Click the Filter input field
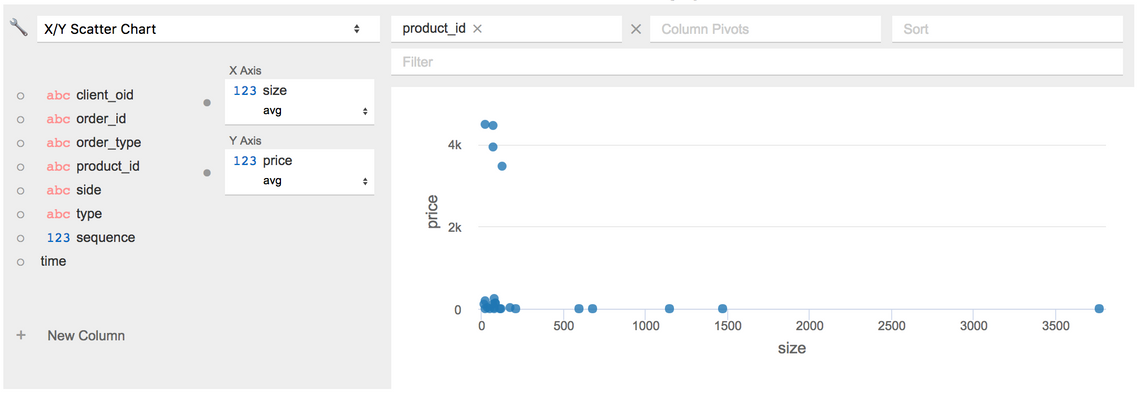Viewport: 1140px width, 396px height. click(757, 62)
